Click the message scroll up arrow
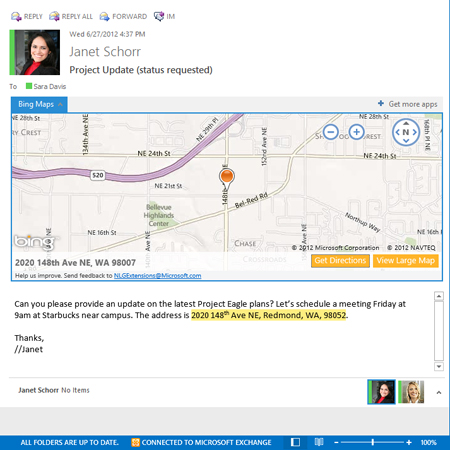This screenshot has height=450, width=450. [439, 296]
